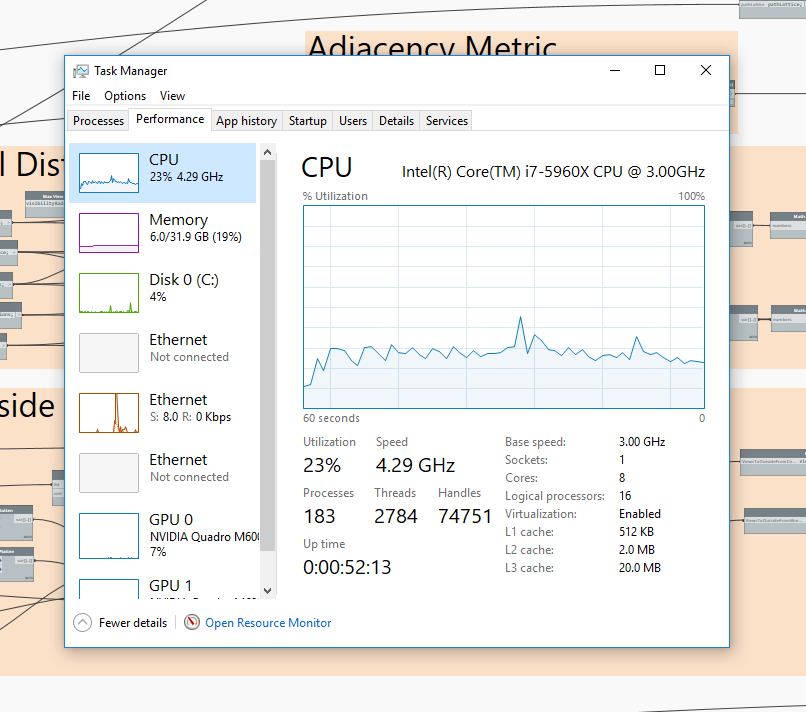Screen dimensions: 806x712
Task: Switch to the Services tab
Action: 446,121
